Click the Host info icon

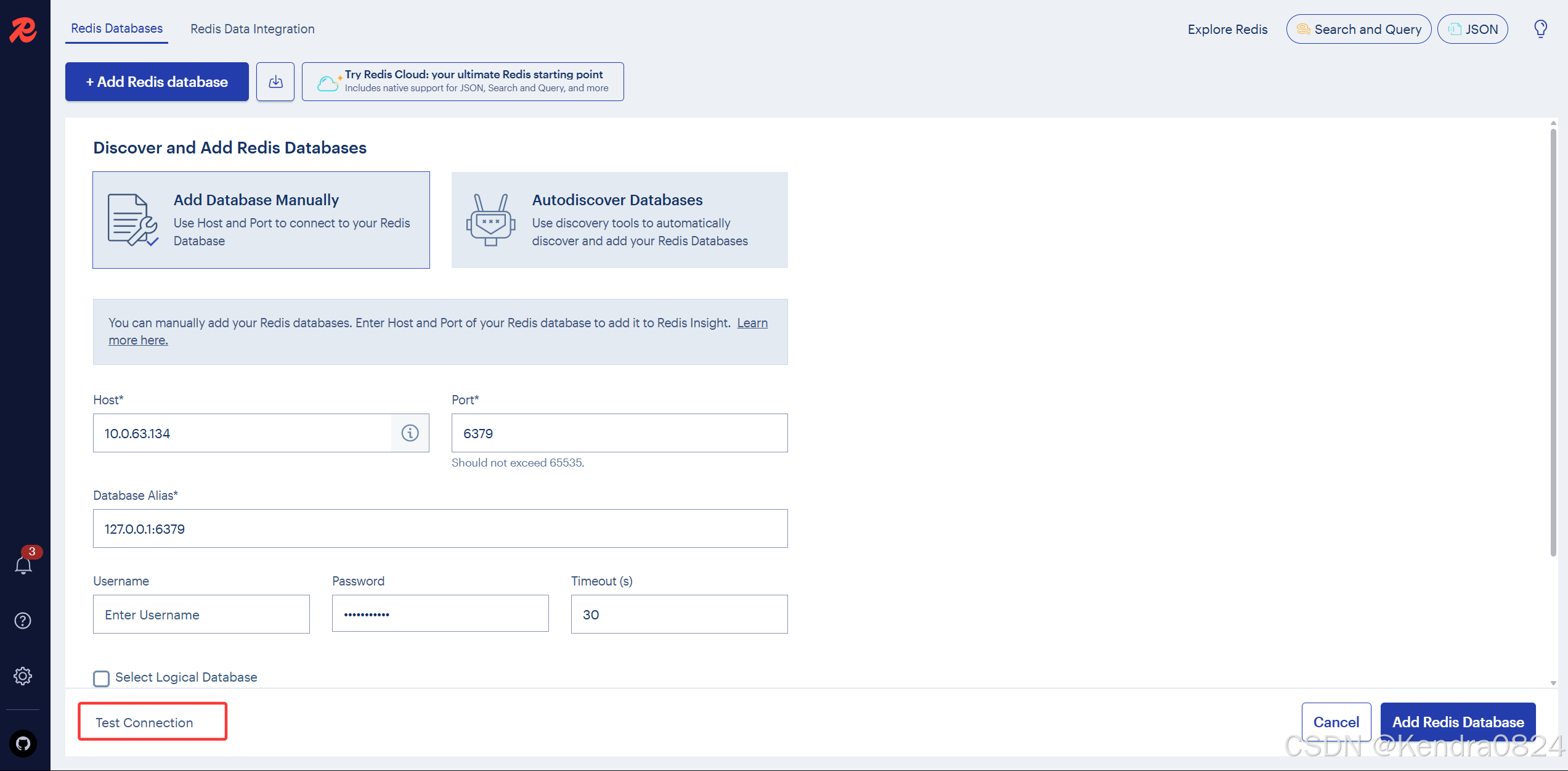pyautogui.click(x=410, y=433)
